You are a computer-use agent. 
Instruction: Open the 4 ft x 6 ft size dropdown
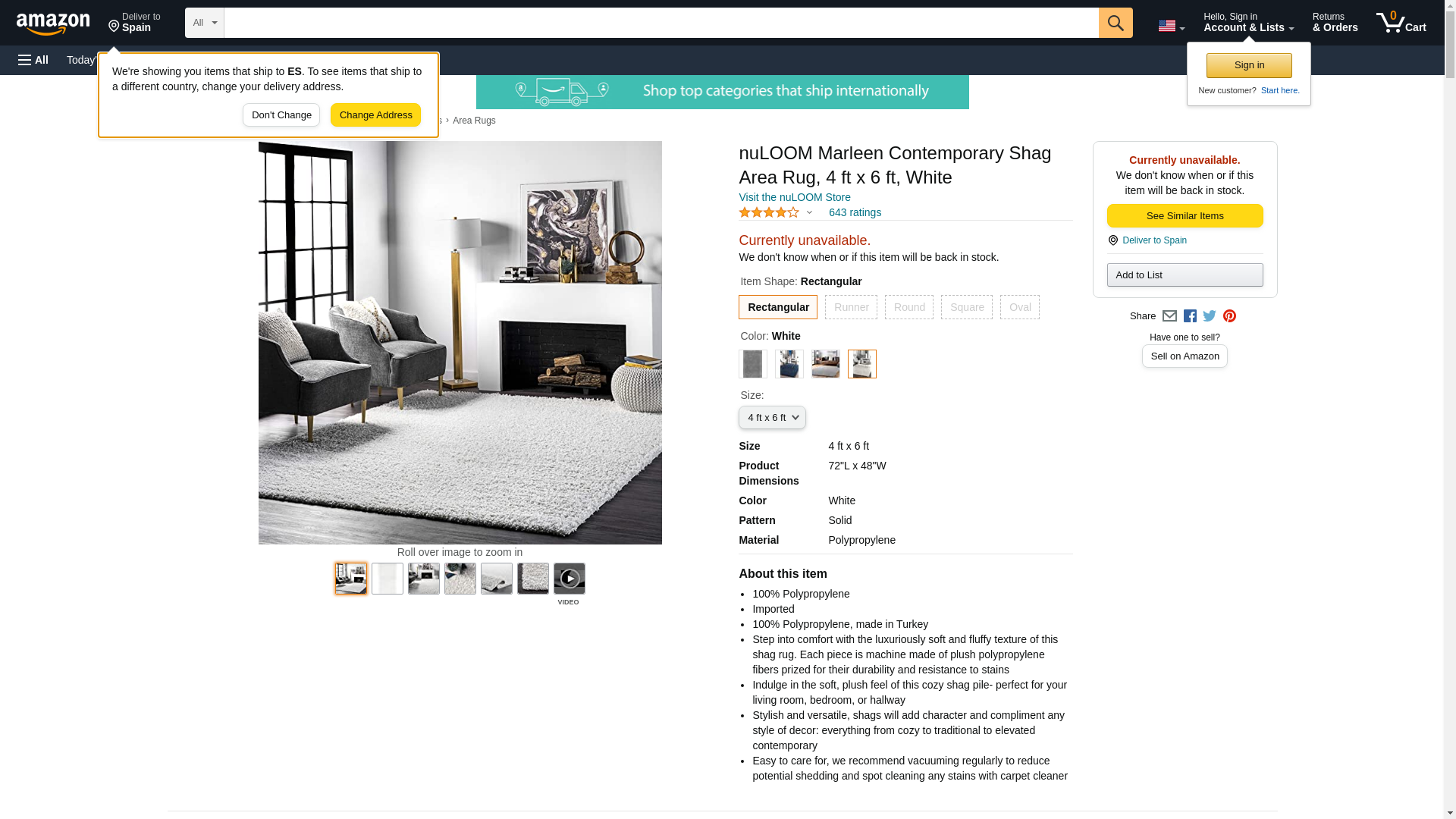pyautogui.click(x=772, y=418)
